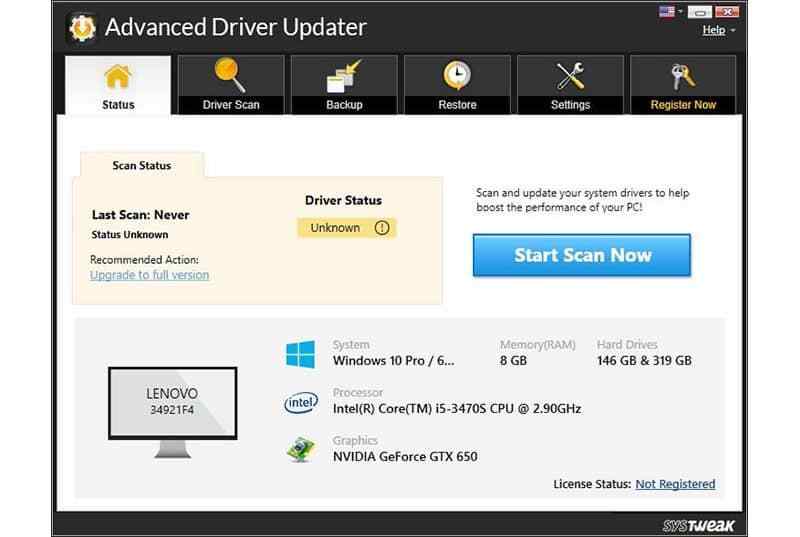Click the Driver Status warning exclamation icon
800x537 pixels.
click(x=382, y=228)
